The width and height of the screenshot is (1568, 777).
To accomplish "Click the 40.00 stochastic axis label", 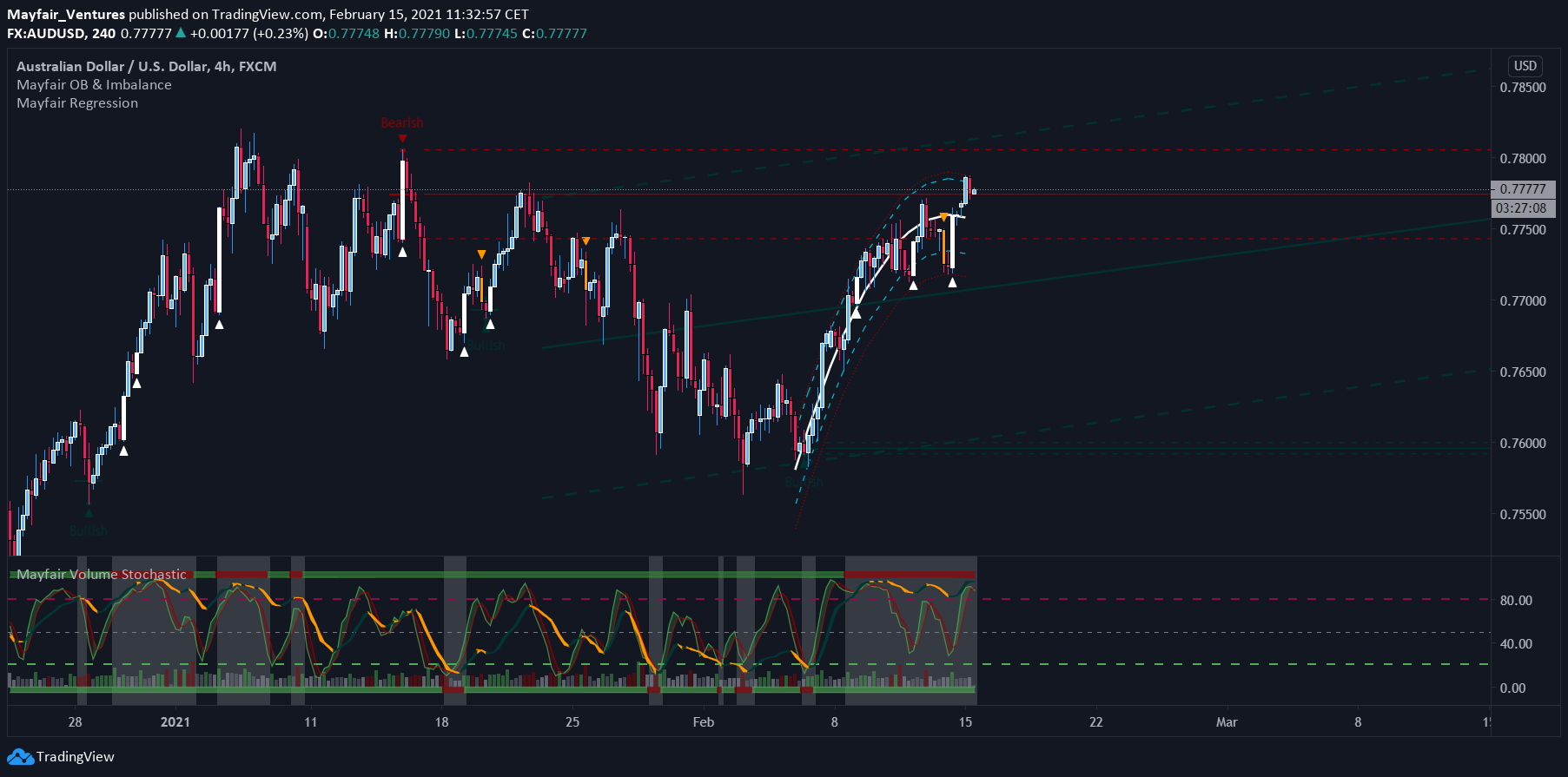I will pos(1516,643).
